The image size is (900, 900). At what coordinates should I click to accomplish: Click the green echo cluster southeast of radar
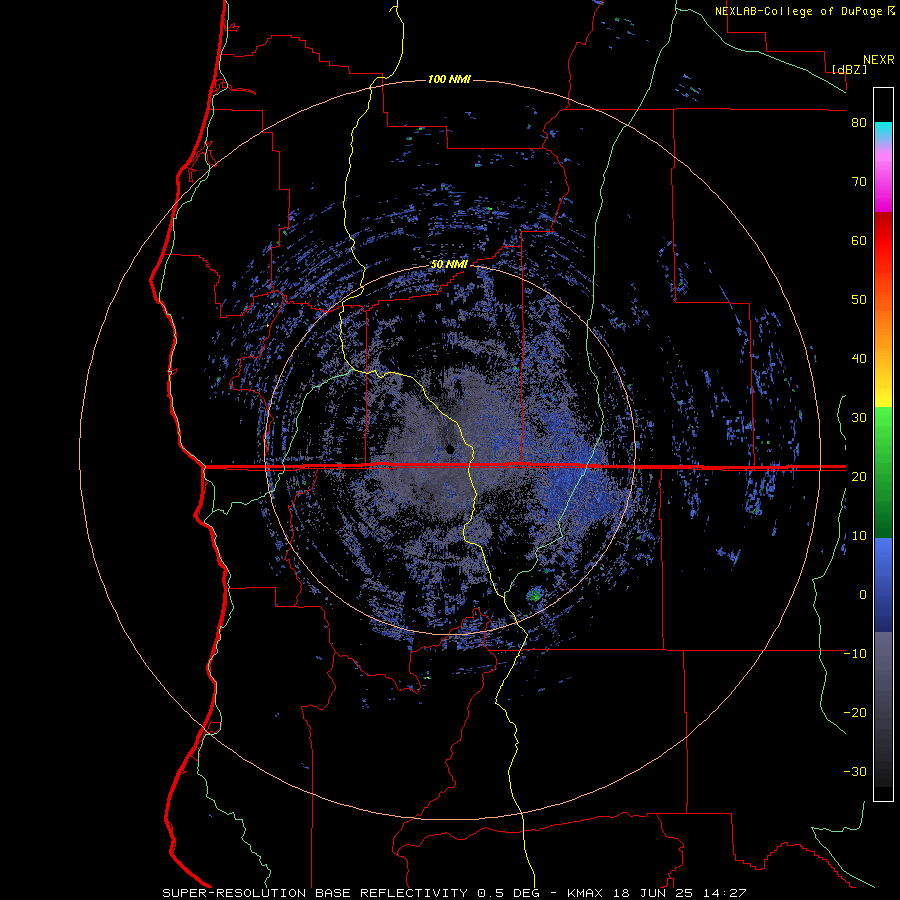pos(535,595)
